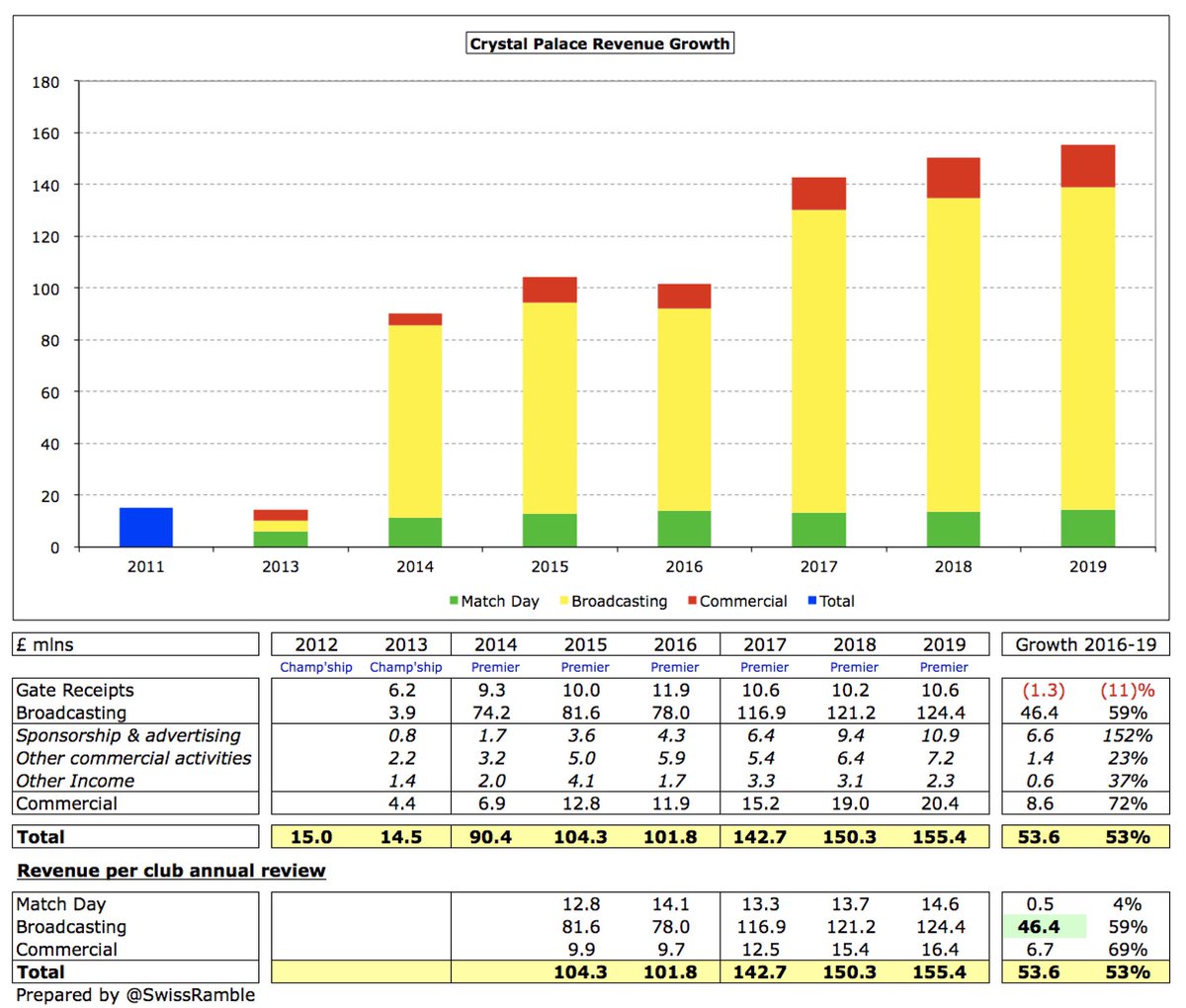Click the yellow Broadcasting segment of the 2015 bar
Screen dimensions: 1186x1008
coord(550,408)
